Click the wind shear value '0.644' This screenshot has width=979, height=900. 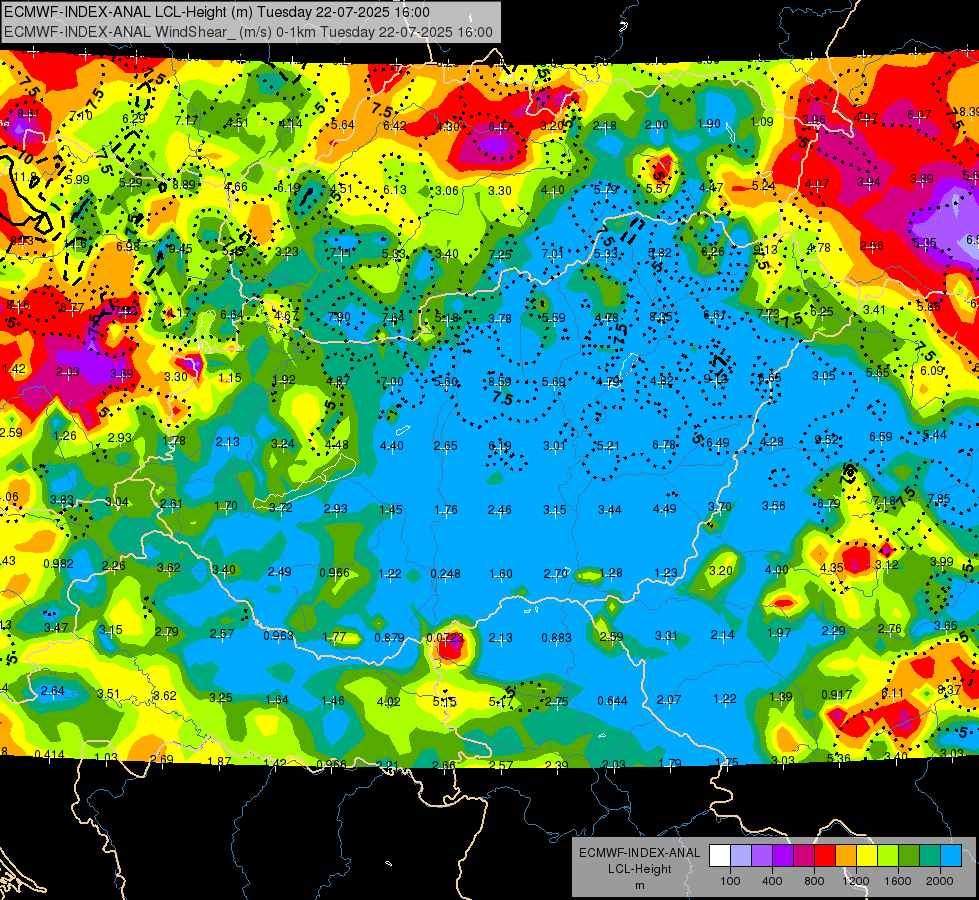coord(612,701)
